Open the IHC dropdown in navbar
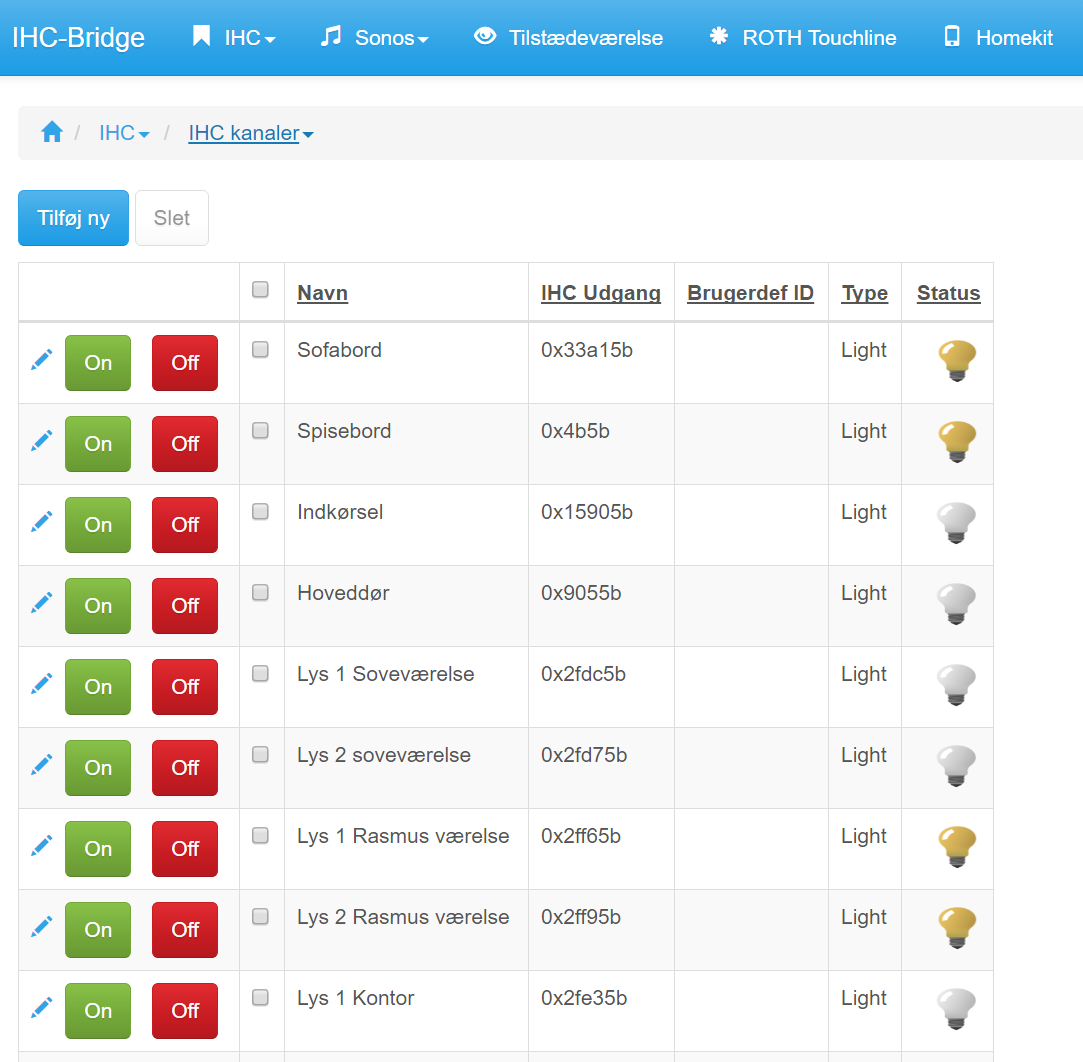Viewport: 1083px width, 1062px height. point(234,38)
